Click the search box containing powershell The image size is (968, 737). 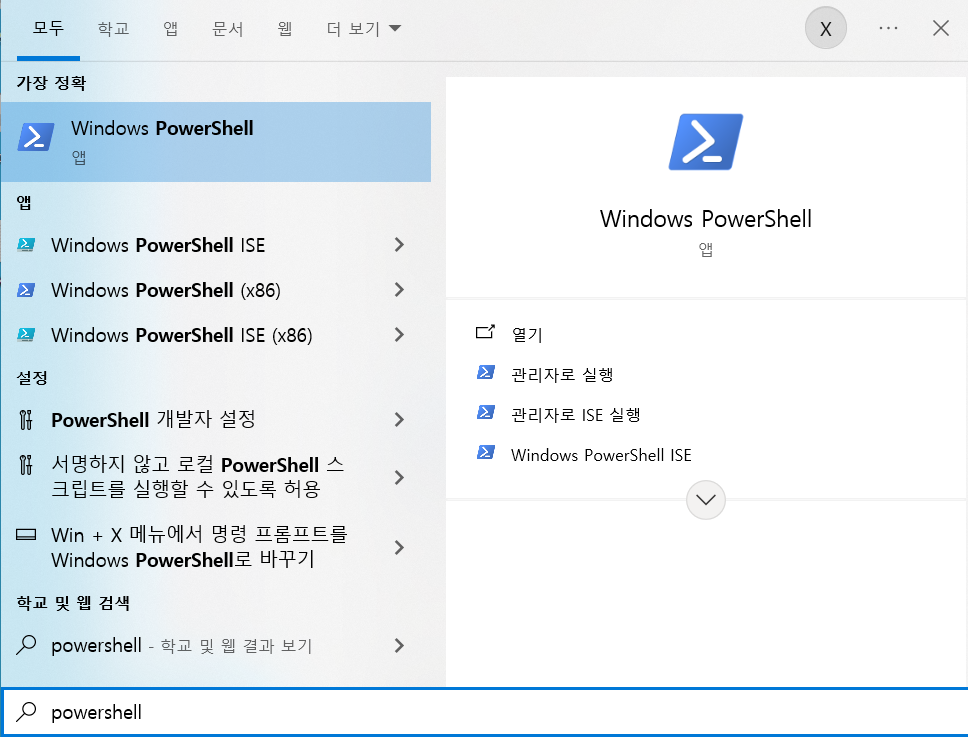pos(485,712)
